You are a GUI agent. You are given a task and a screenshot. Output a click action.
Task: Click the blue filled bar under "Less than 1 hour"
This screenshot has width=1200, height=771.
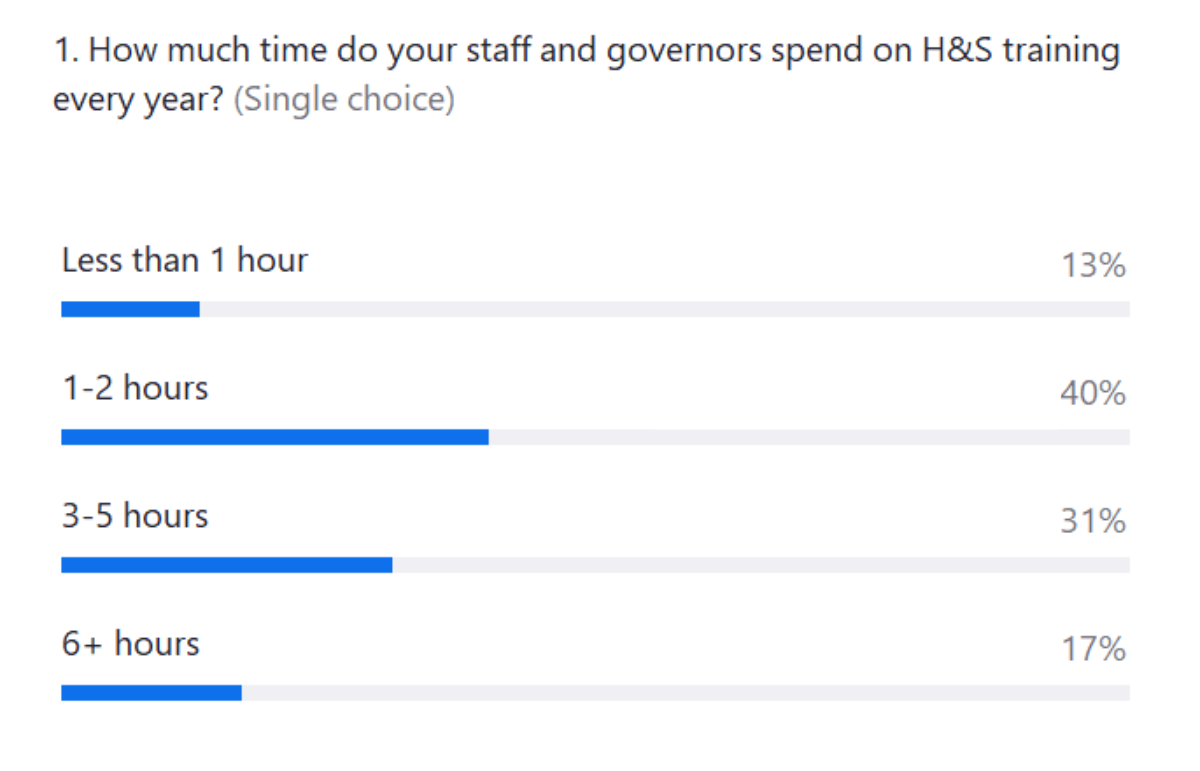click(x=130, y=309)
